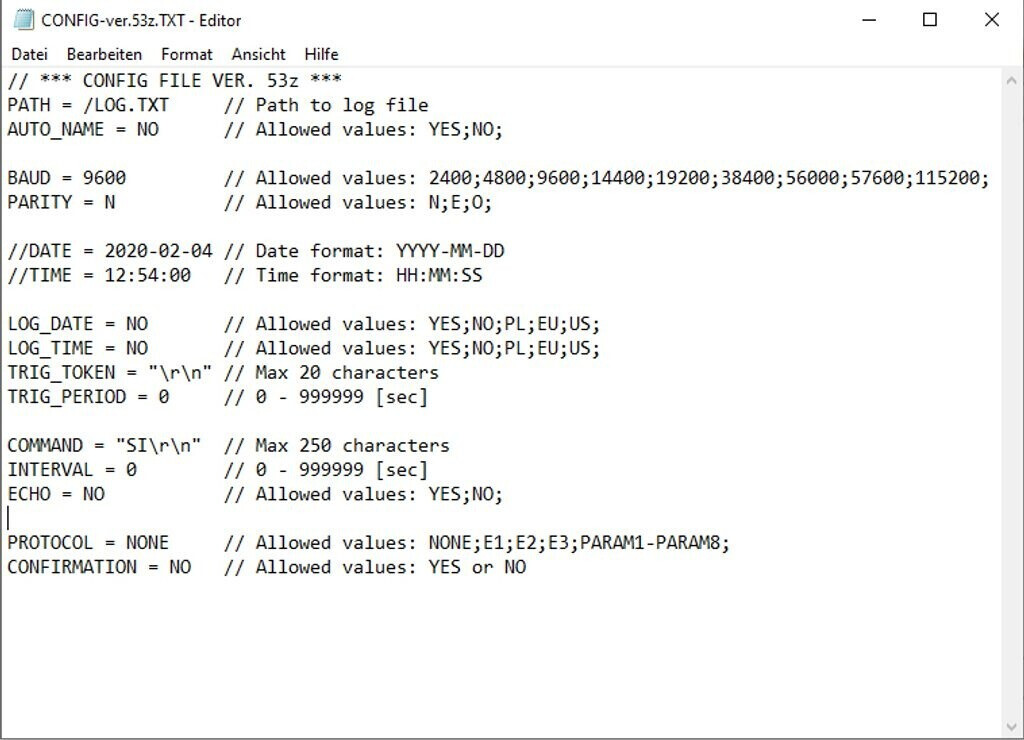The image size is (1024, 740).
Task: Open the Bearbeiten menu
Action: [x=104, y=54]
